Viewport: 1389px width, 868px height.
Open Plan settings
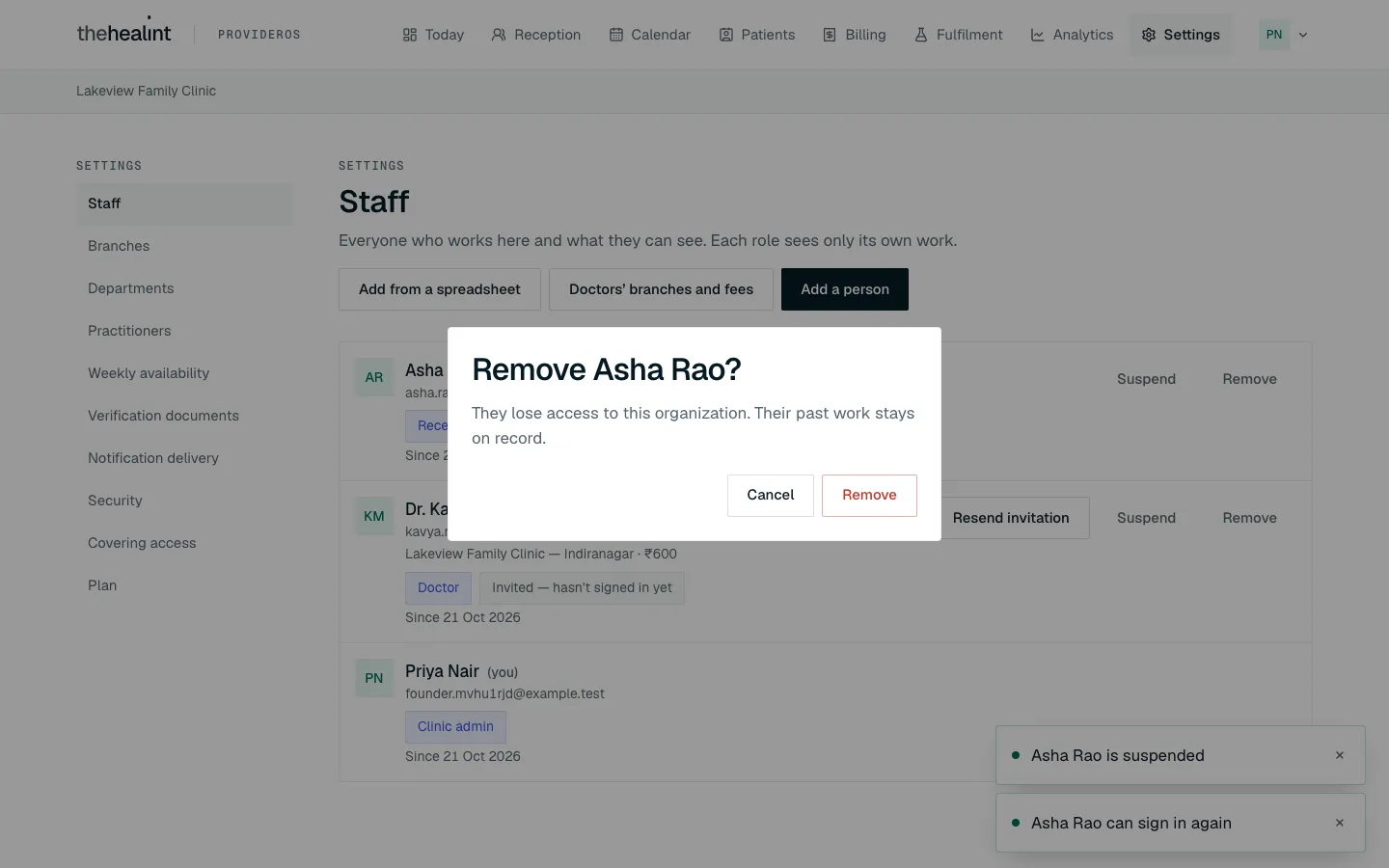(x=185, y=585)
